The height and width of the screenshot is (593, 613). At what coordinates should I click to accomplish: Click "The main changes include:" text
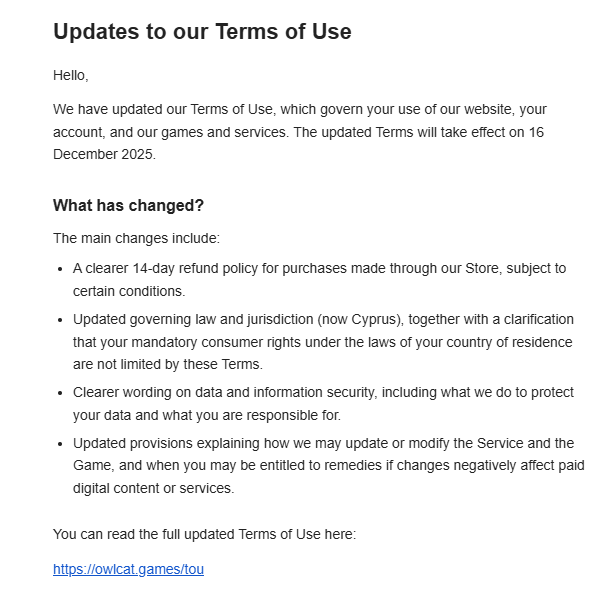(x=136, y=238)
